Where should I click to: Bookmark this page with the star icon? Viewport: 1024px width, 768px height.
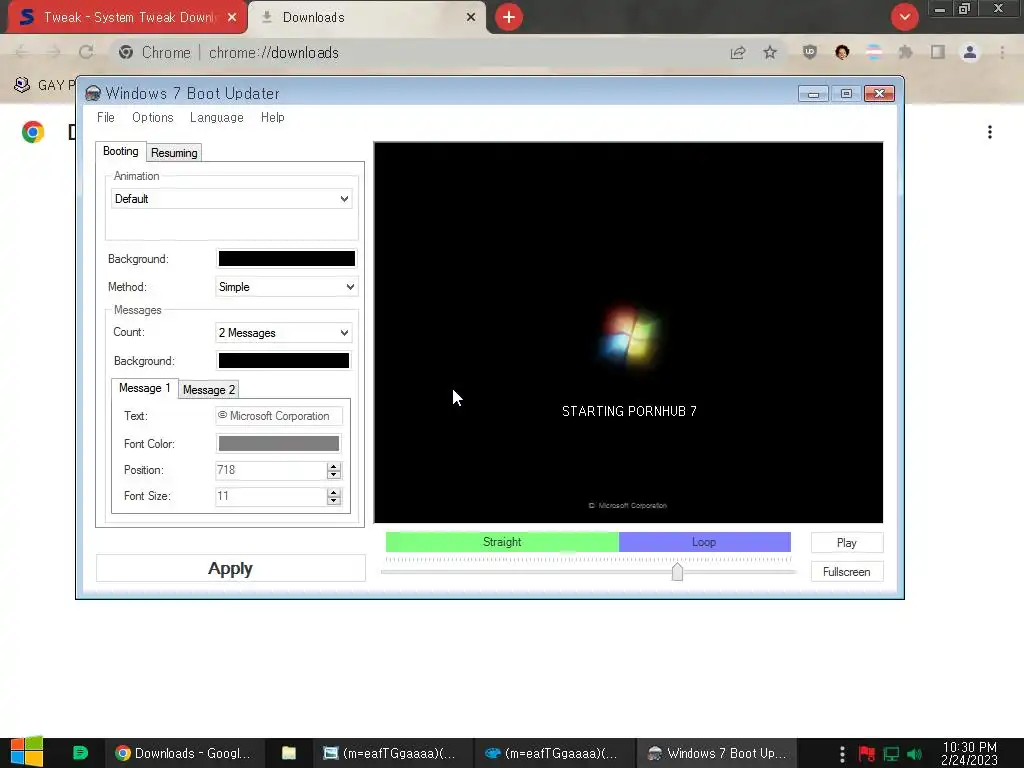pos(770,52)
